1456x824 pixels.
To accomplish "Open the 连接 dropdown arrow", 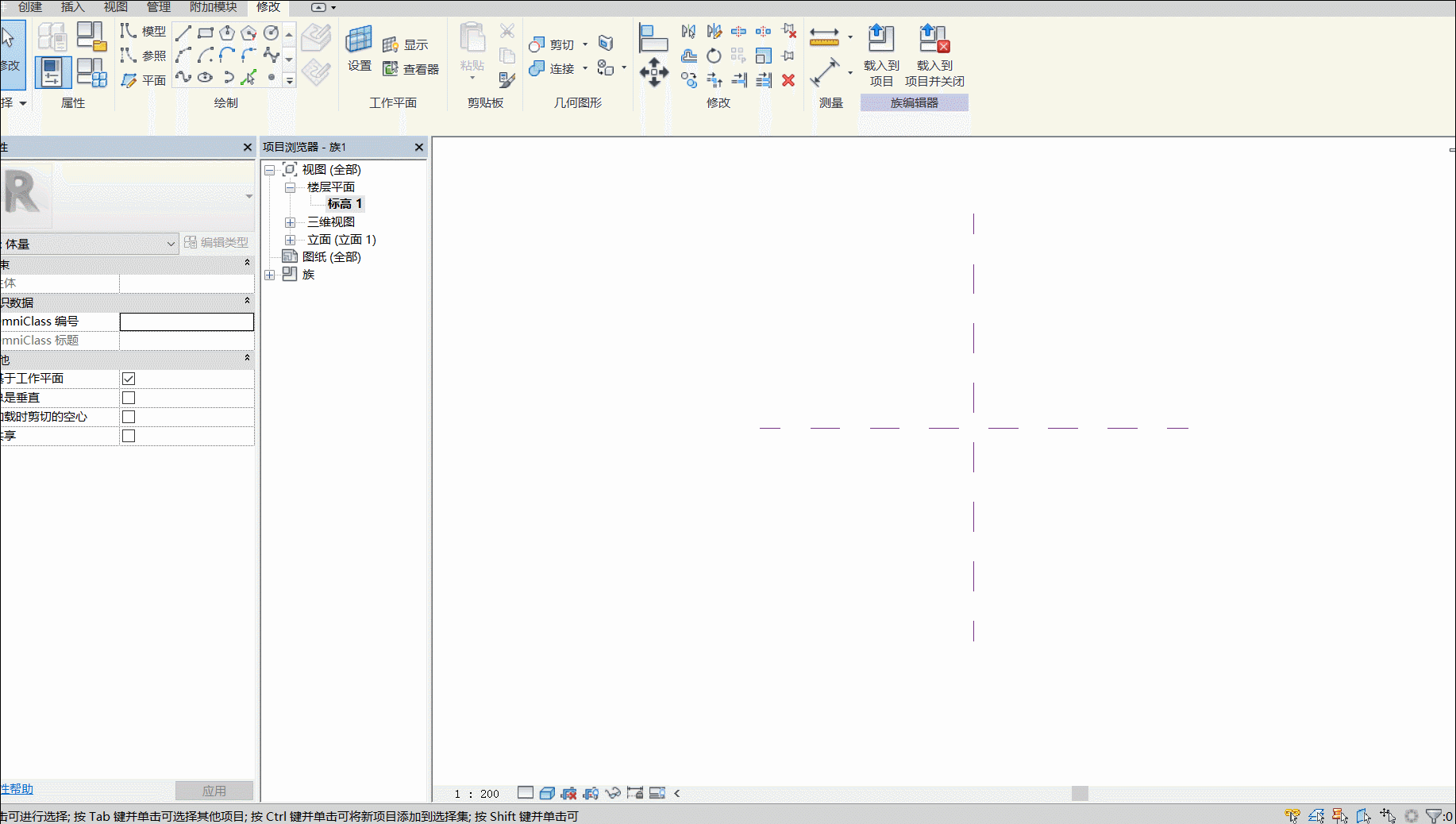I will click(x=585, y=68).
